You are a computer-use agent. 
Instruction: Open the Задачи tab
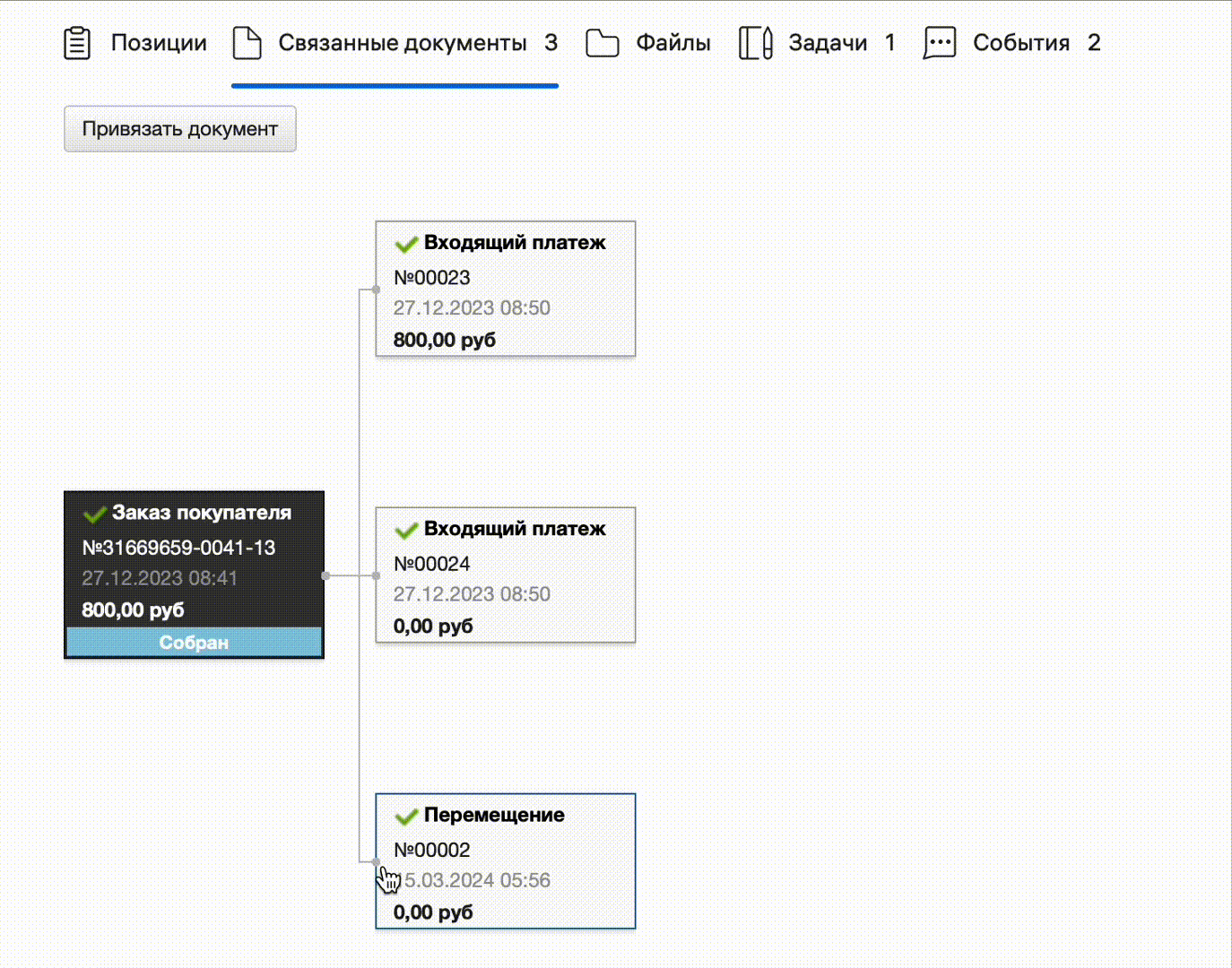828,43
